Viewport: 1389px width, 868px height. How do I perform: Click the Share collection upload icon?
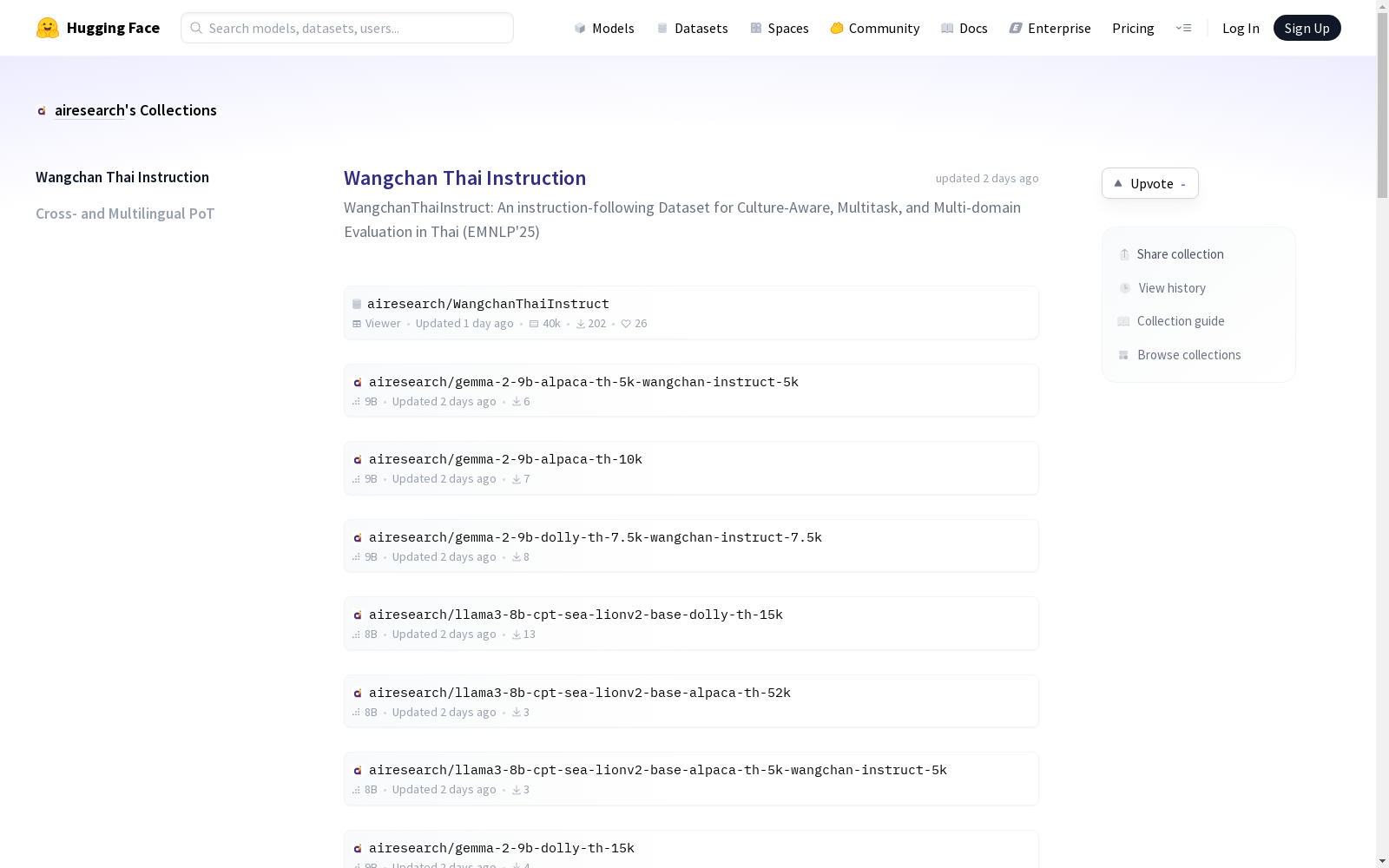1124,254
